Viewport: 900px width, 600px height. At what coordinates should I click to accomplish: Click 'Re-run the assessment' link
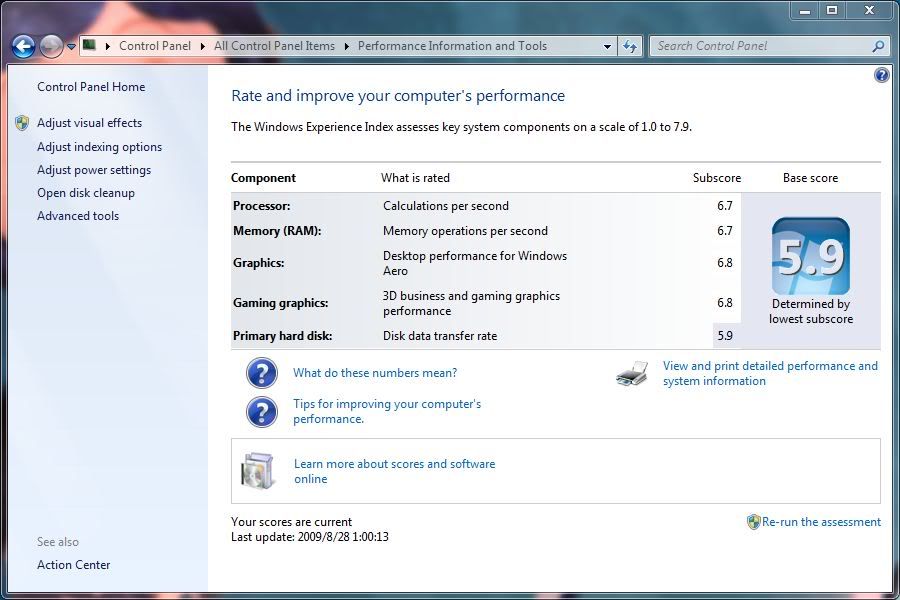point(820,522)
